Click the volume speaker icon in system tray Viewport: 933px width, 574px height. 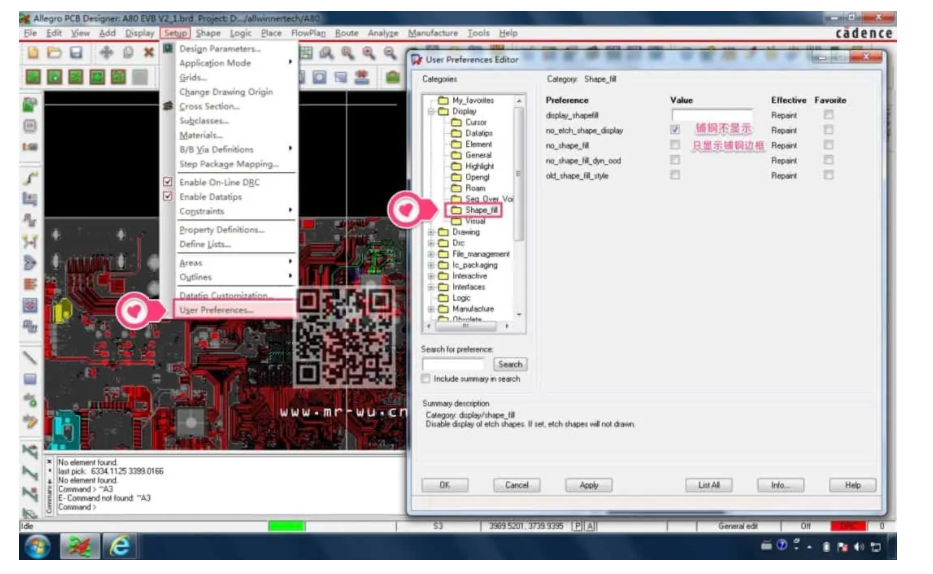pyautogui.click(x=859, y=547)
